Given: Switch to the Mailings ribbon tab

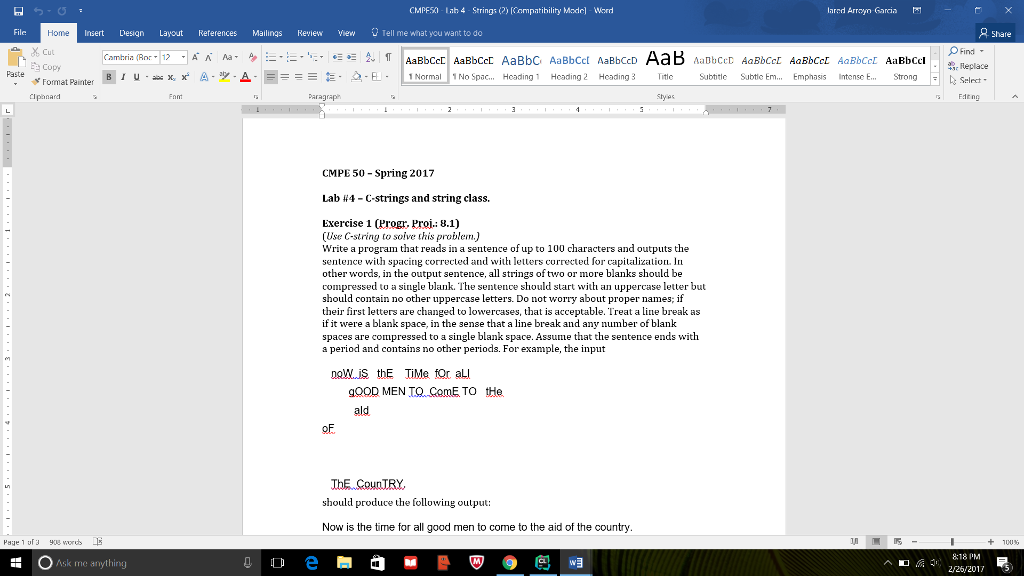Looking at the screenshot, I should pos(267,32).
